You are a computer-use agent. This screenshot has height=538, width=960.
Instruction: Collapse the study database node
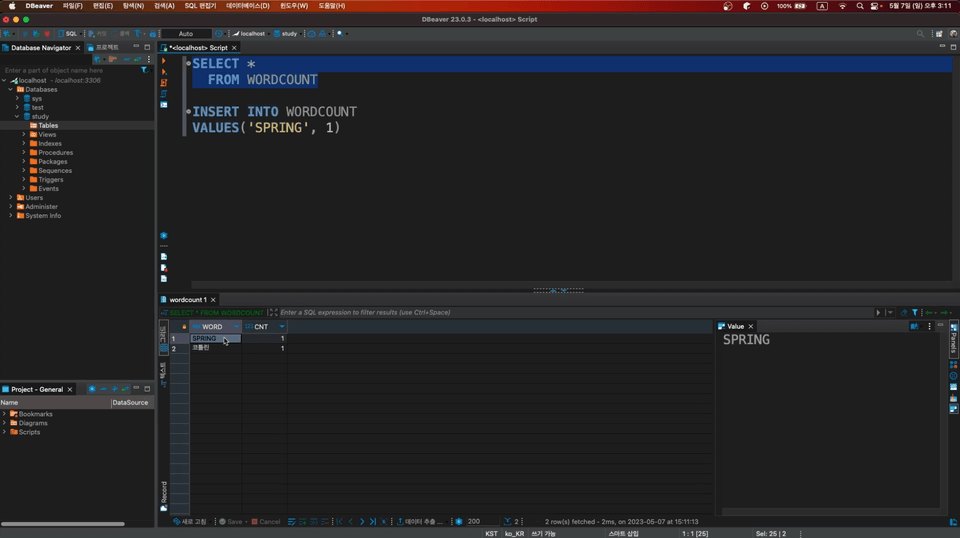click(17, 116)
